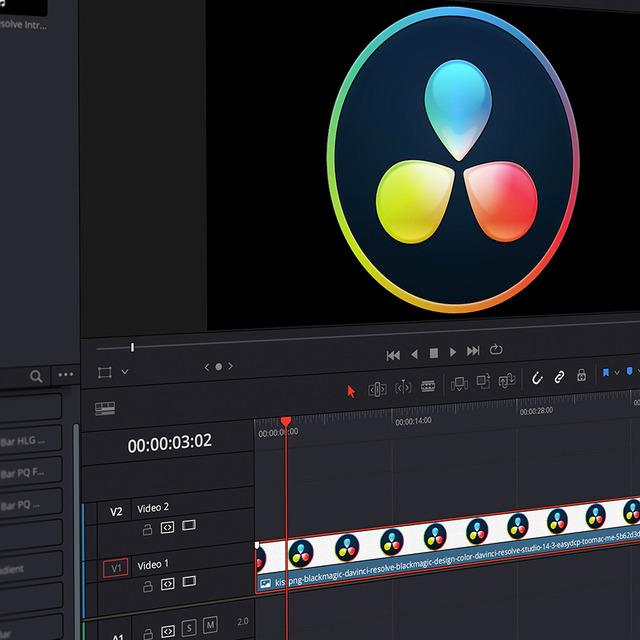
Task: Mute the A1 audio track
Action: [210, 624]
